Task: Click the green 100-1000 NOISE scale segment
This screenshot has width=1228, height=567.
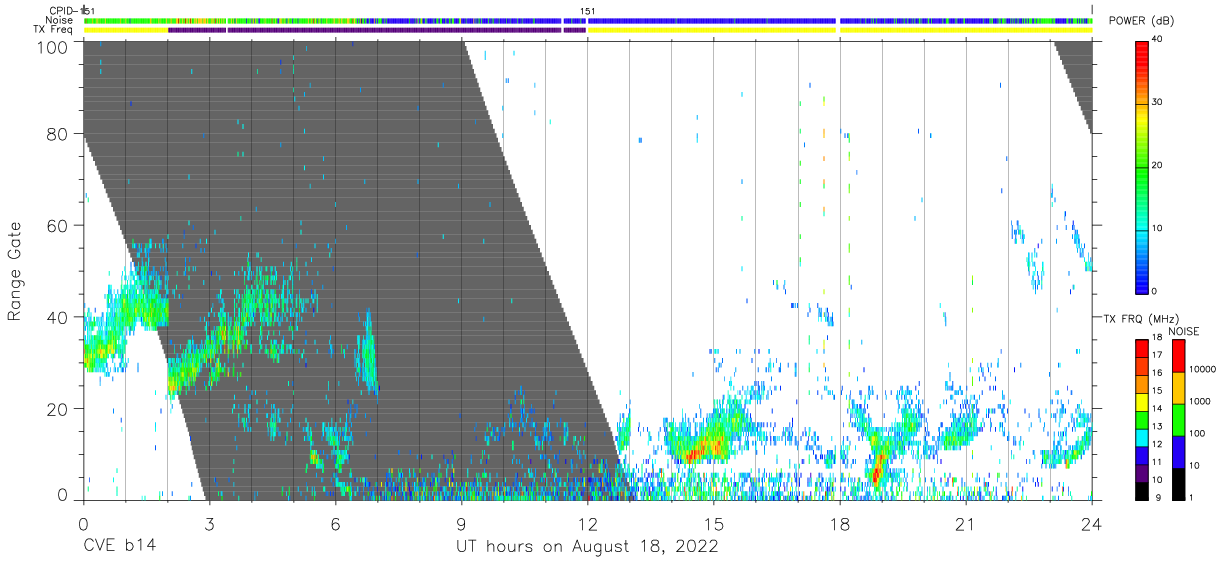Action: pos(1179,420)
